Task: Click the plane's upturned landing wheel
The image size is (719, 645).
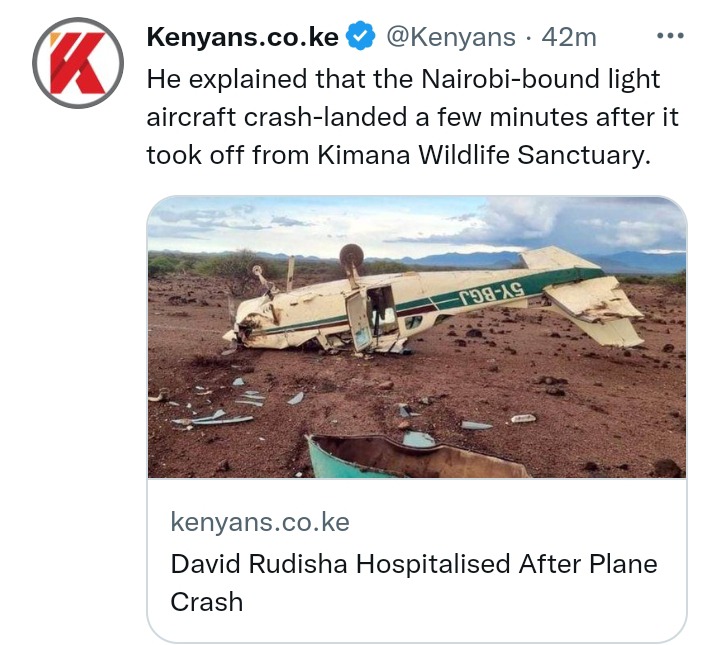Action: tap(352, 254)
